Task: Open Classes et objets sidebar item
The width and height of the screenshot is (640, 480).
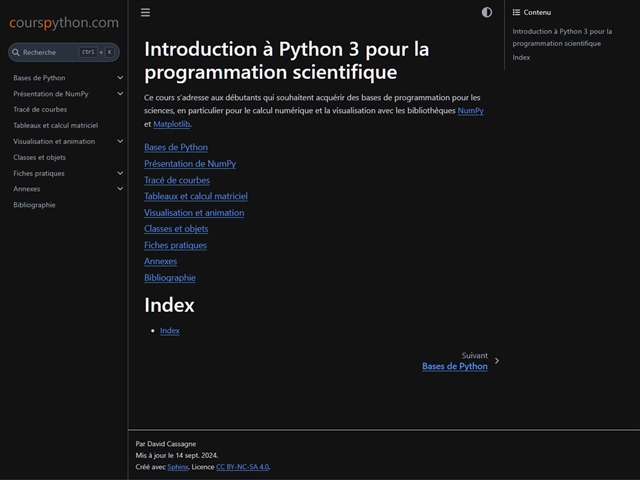Action: (40, 157)
